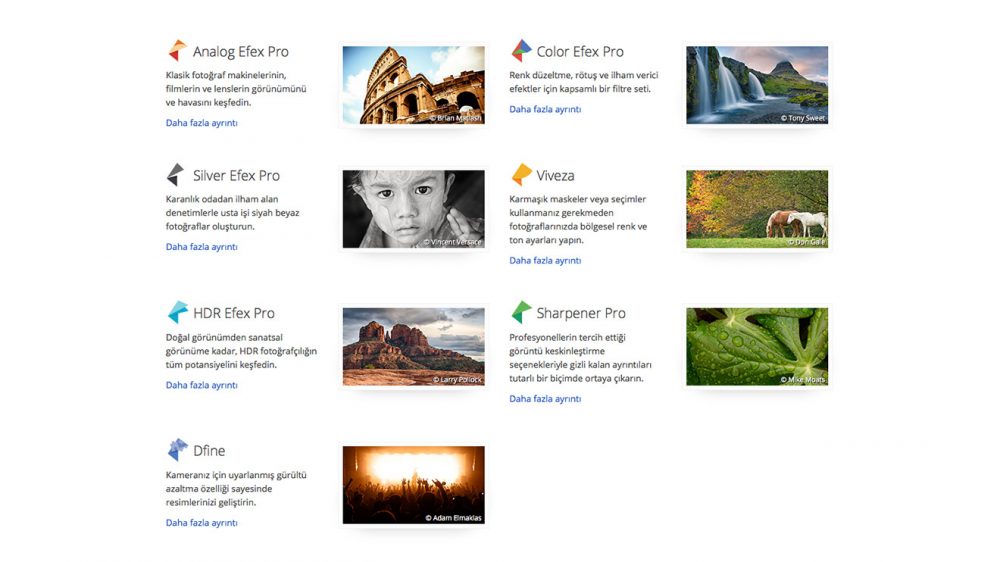Viewport: 1000px width, 562px height.
Task: Click the green Sharpener Pro logo icon
Action: pos(521,313)
